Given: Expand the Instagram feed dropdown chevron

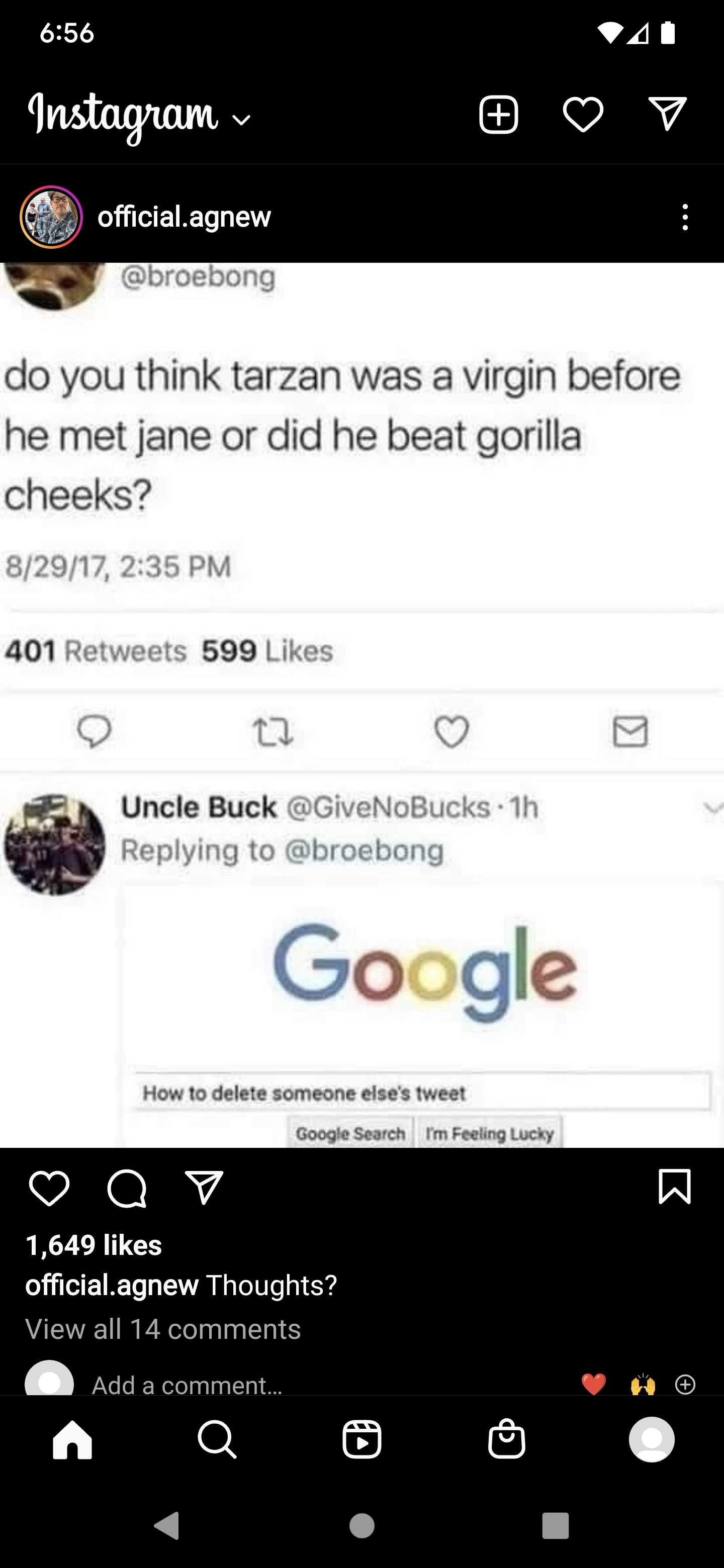Looking at the screenshot, I should coord(242,121).
